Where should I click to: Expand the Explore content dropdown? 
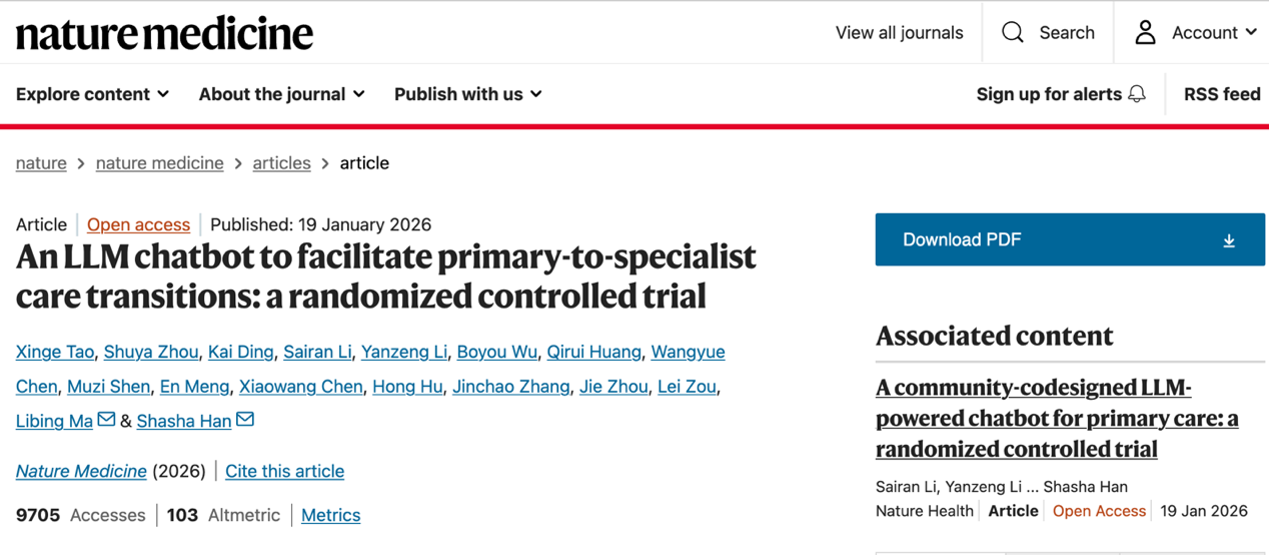pos(93,94)
